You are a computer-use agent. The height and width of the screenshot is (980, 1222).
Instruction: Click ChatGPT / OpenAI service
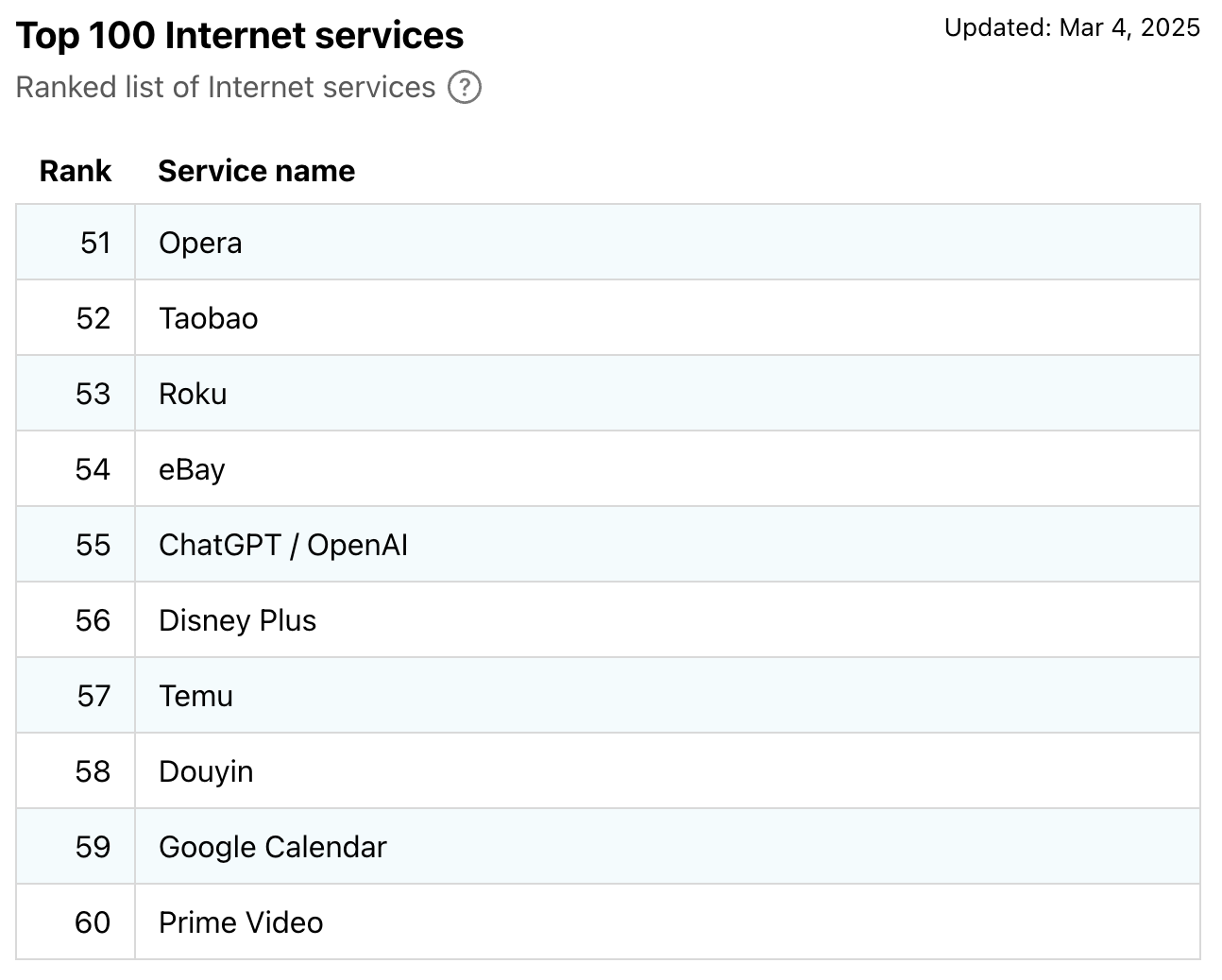[283, 545]
